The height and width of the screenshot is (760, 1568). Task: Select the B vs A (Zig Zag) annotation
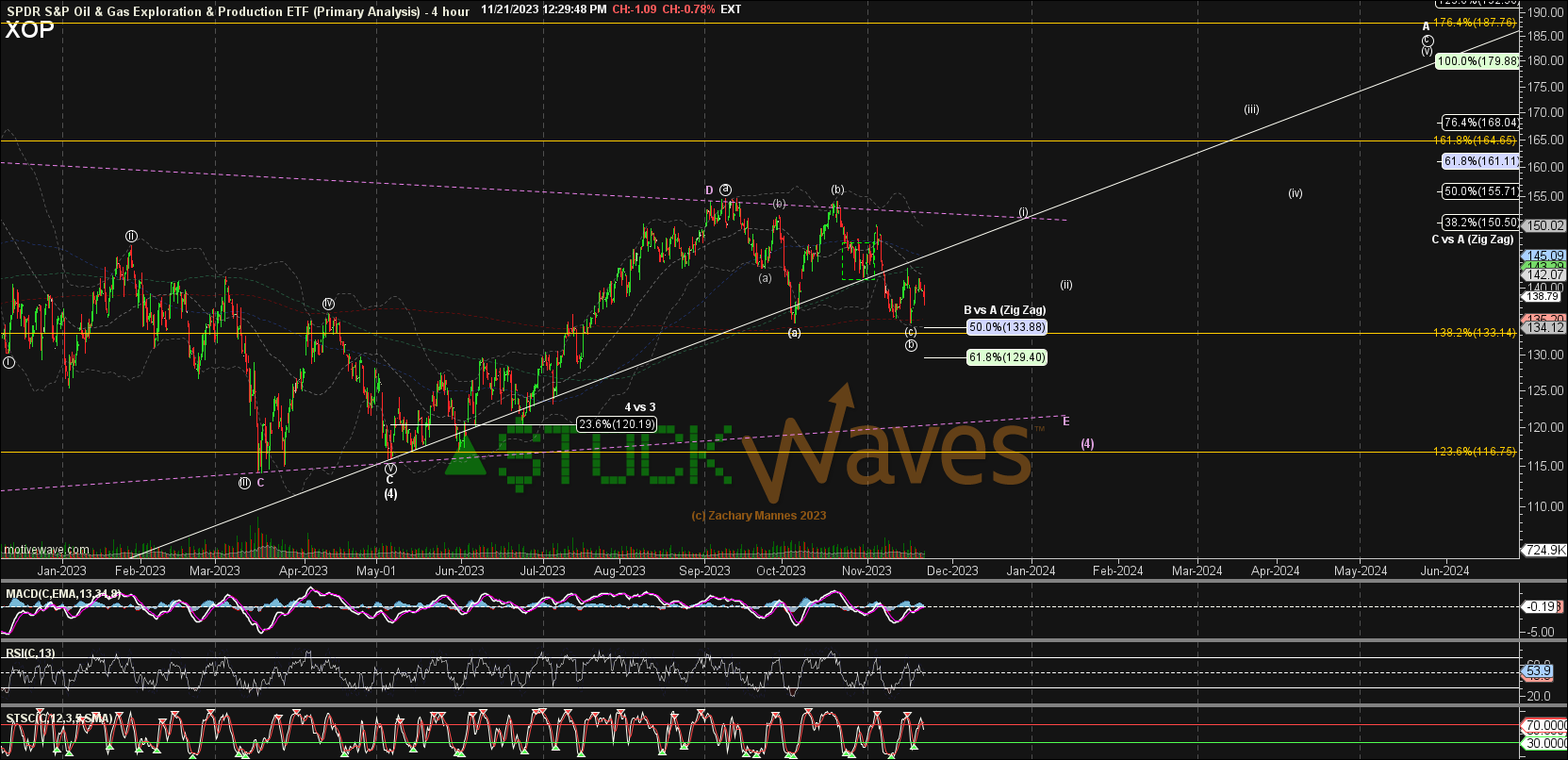click(x=1004, y=310)
